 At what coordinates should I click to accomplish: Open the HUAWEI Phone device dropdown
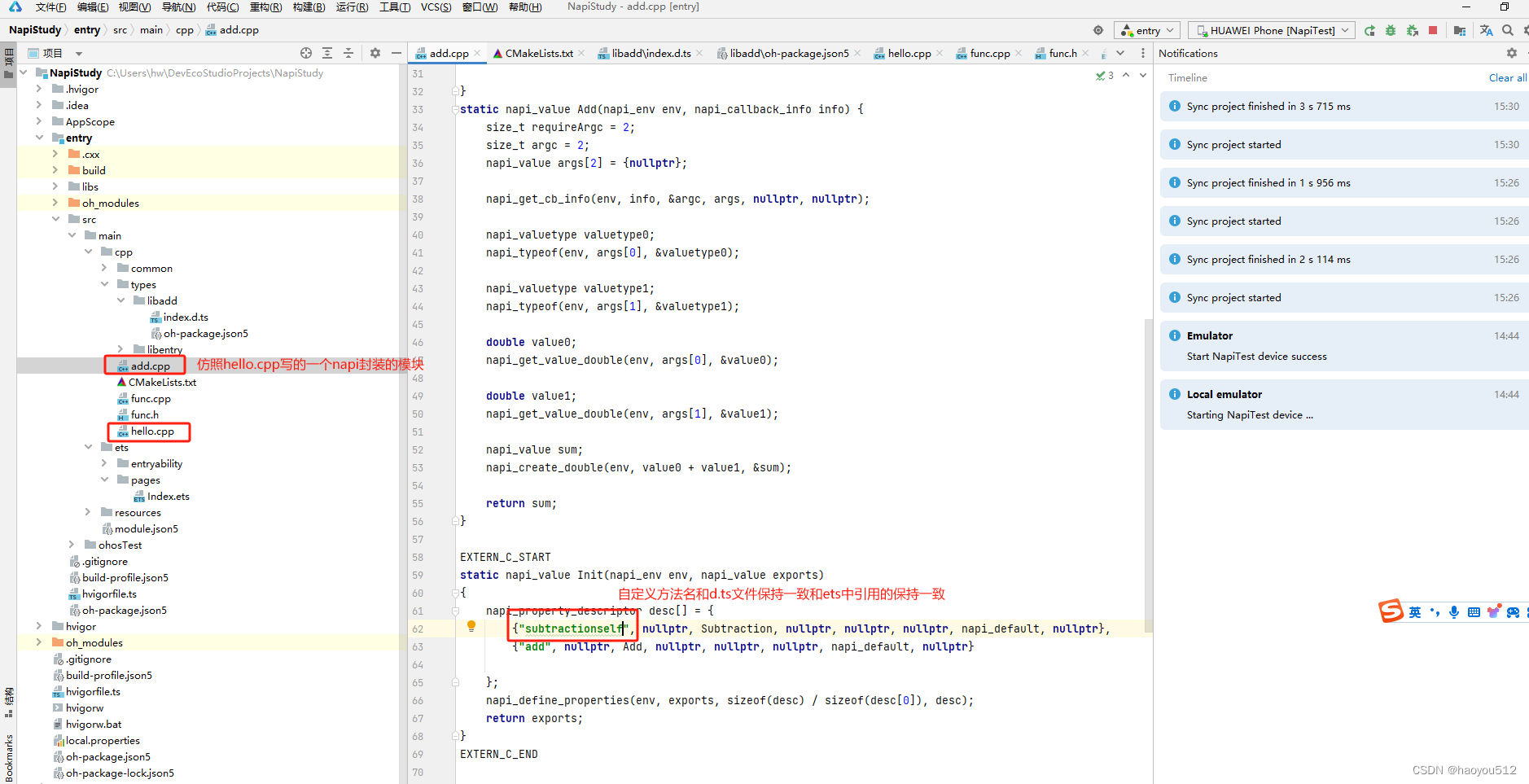click(x=1271, y=30)
